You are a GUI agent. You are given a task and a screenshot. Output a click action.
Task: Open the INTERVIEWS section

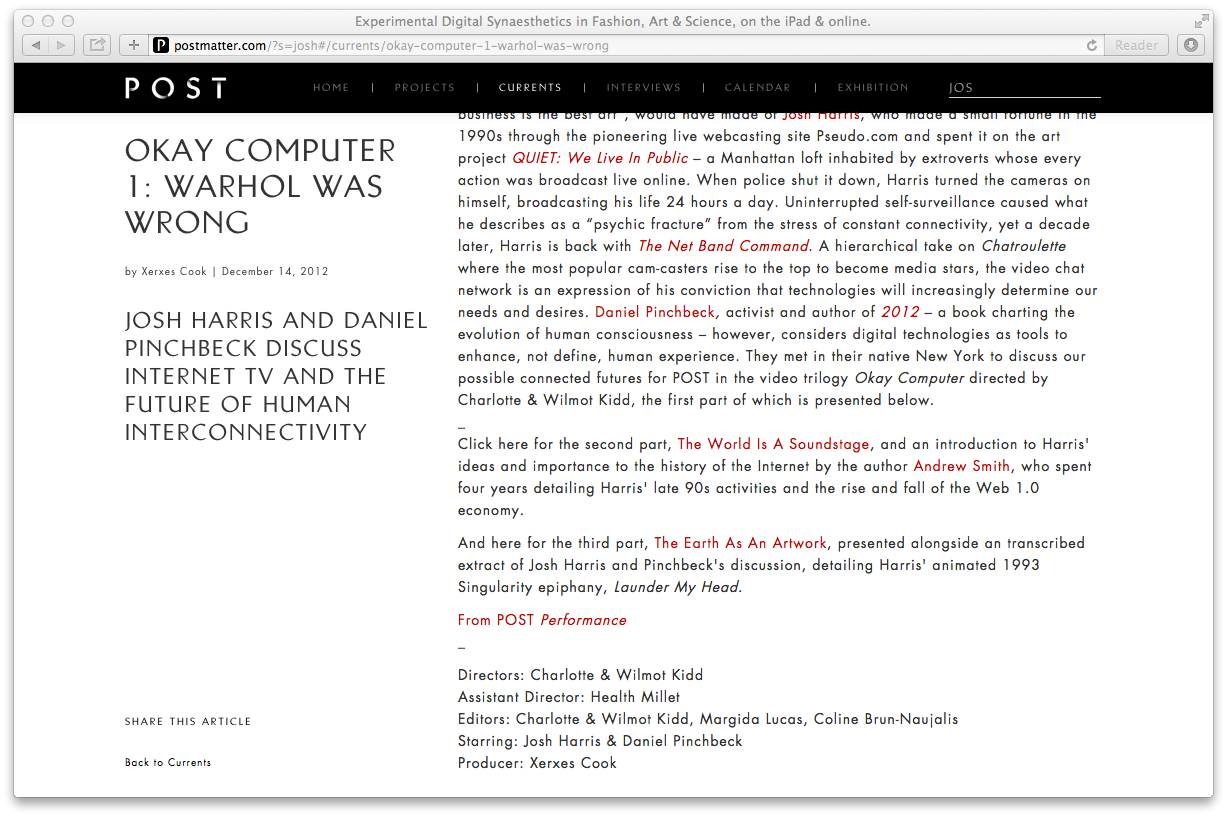click(x=644, y=88)
